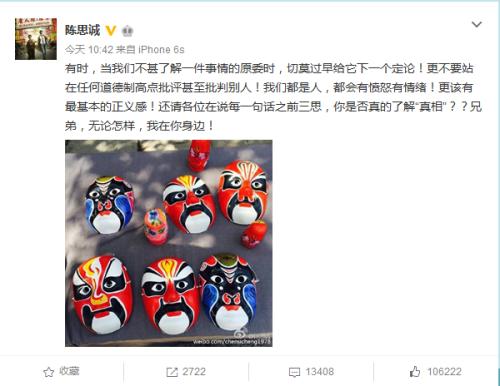Screen dimensions: 500x386
Task: Open the post options chevron menu
Action: click(x=477, y=24)
